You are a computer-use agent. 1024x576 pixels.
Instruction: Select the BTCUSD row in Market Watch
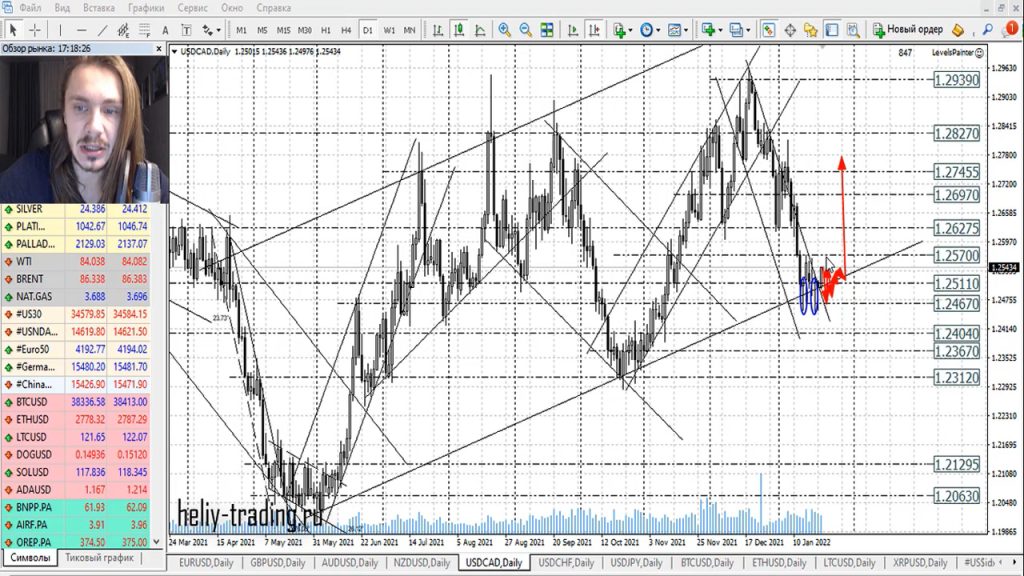[x=30, y=400]
